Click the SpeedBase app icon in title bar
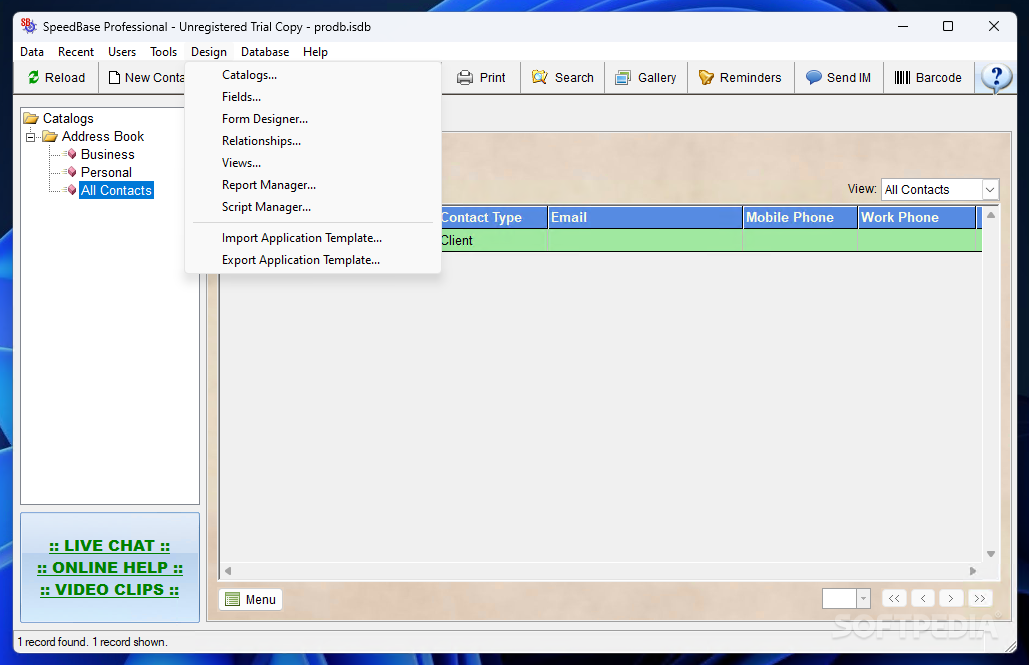1029x665 pixels. coord(28,26)
